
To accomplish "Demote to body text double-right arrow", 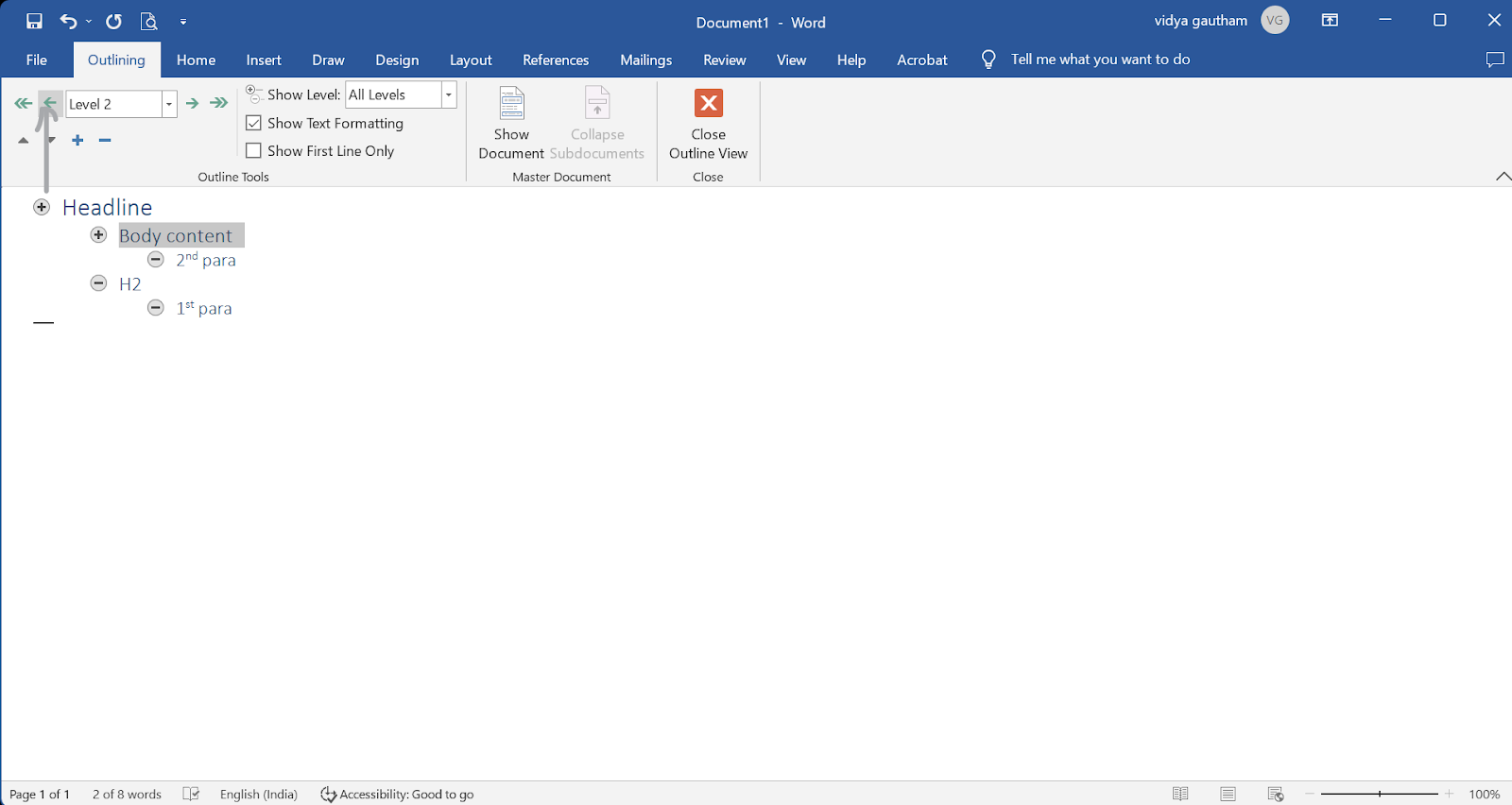I will coord(219,103).
